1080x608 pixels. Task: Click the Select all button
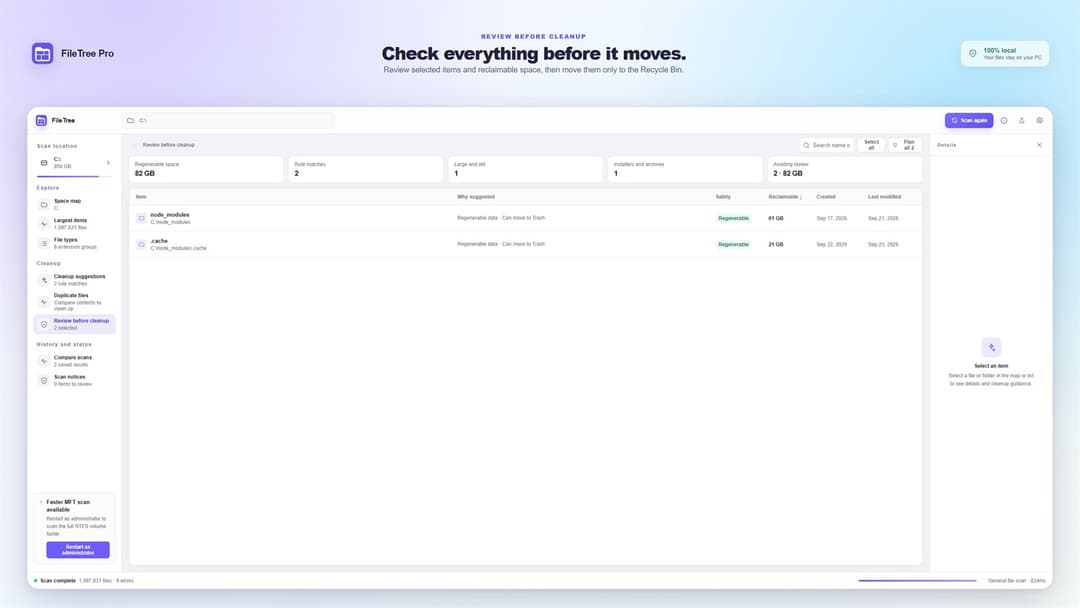871,145
